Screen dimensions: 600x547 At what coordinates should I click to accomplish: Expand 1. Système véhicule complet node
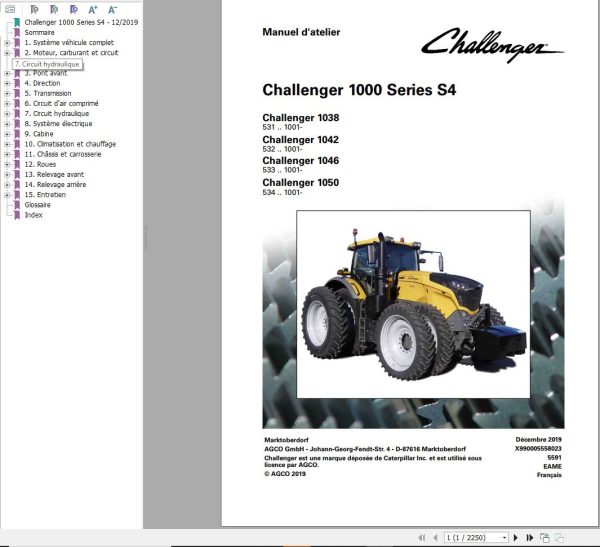(x=7, y=43)
